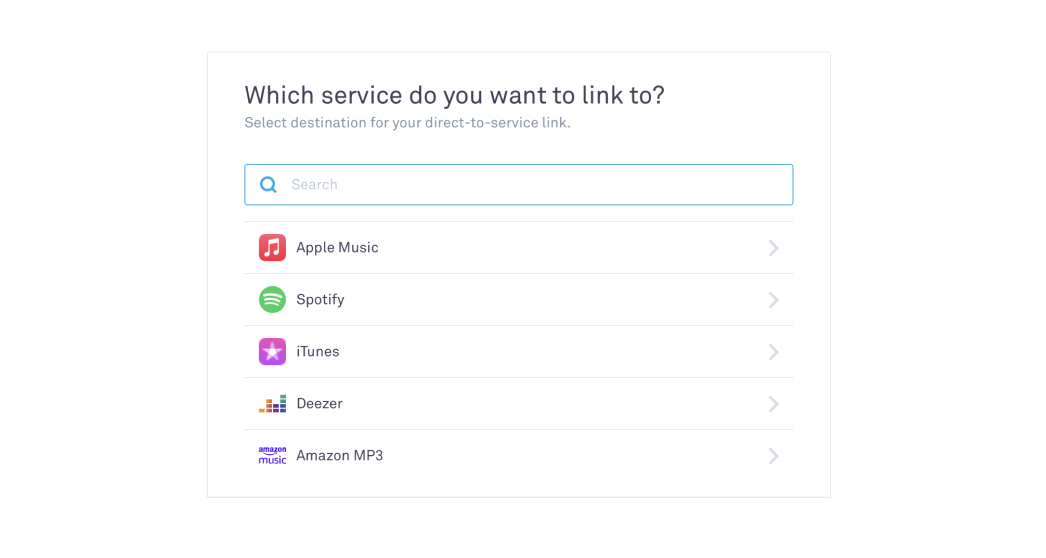Image resolution: width=1046 pixels, height=558 pixels.
Task: Expand the Apple Music row chevron
Action: [x=773, y=248]
